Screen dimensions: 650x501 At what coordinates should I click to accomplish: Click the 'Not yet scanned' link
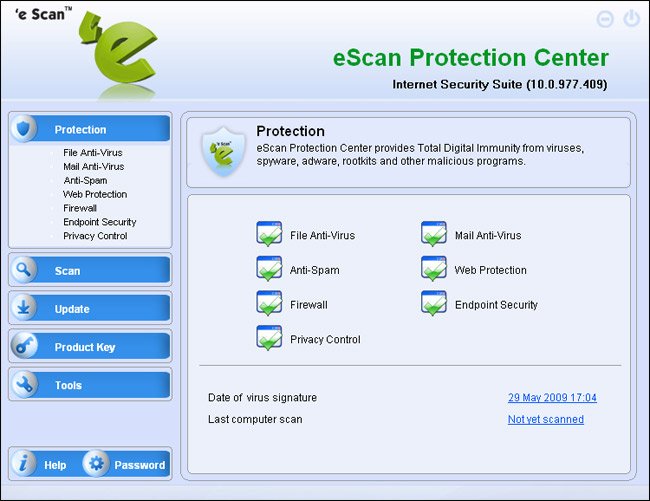click(546, 419)
